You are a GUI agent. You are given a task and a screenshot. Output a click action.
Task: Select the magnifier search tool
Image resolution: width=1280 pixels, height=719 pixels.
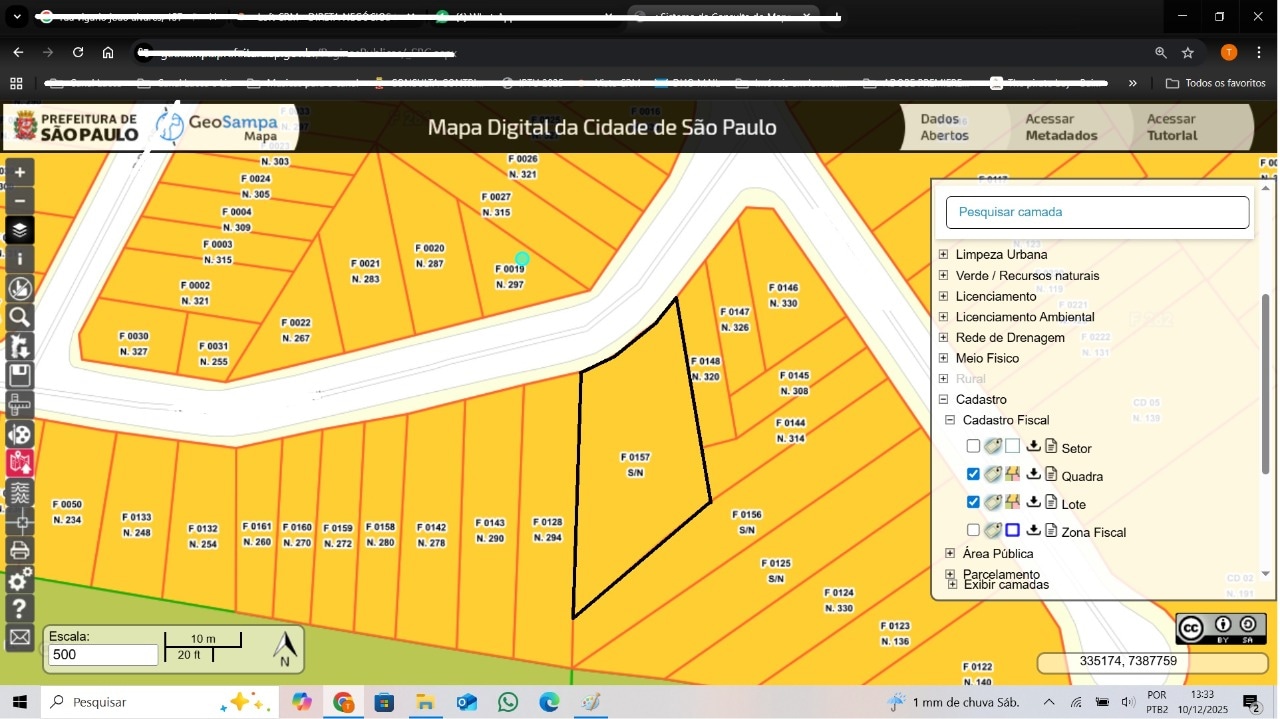pos(20,318)
